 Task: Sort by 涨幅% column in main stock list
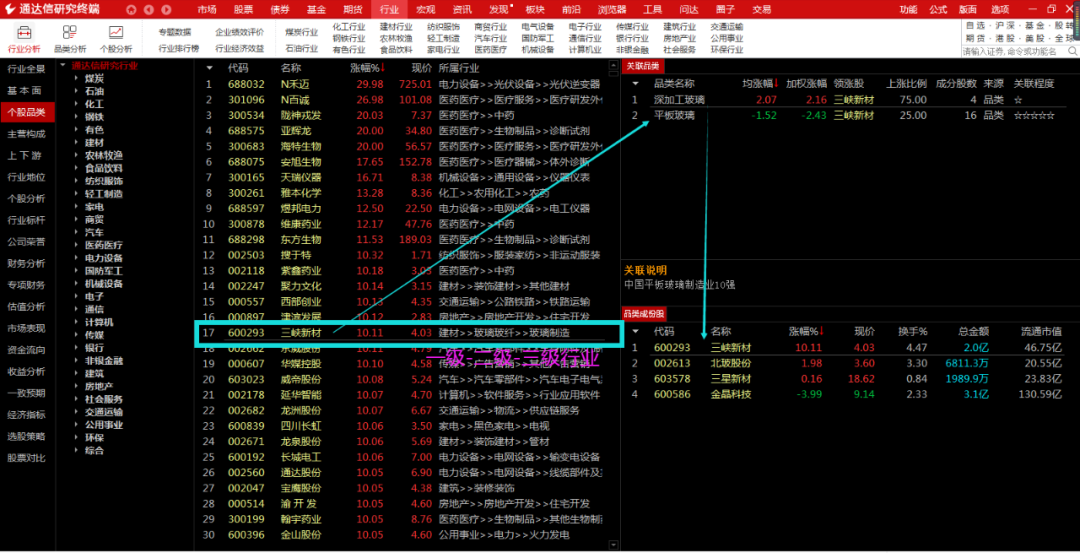tap(367, 68)
